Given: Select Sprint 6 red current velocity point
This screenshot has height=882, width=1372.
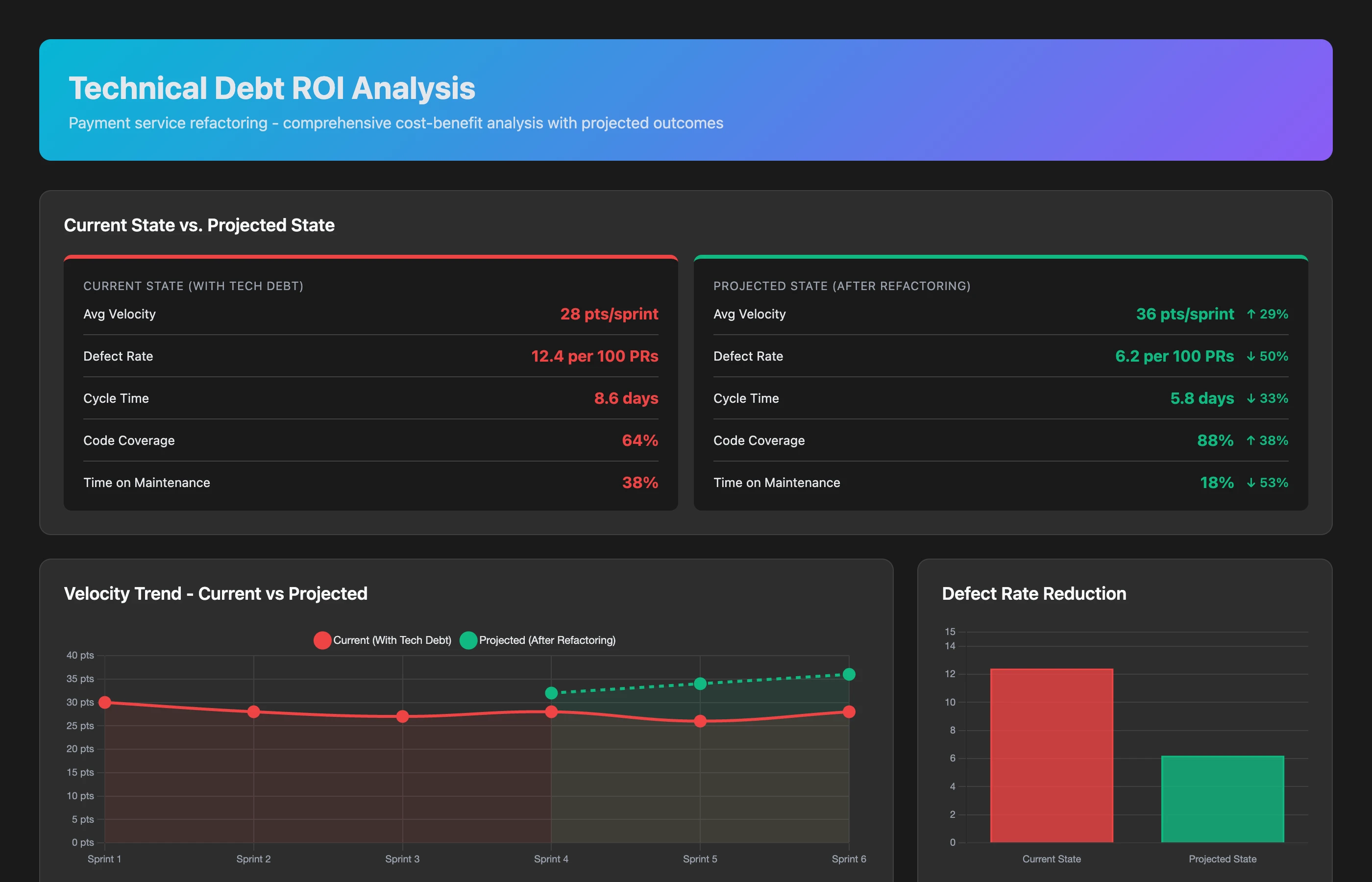Looking at the screenshot, I should (849, 712).
